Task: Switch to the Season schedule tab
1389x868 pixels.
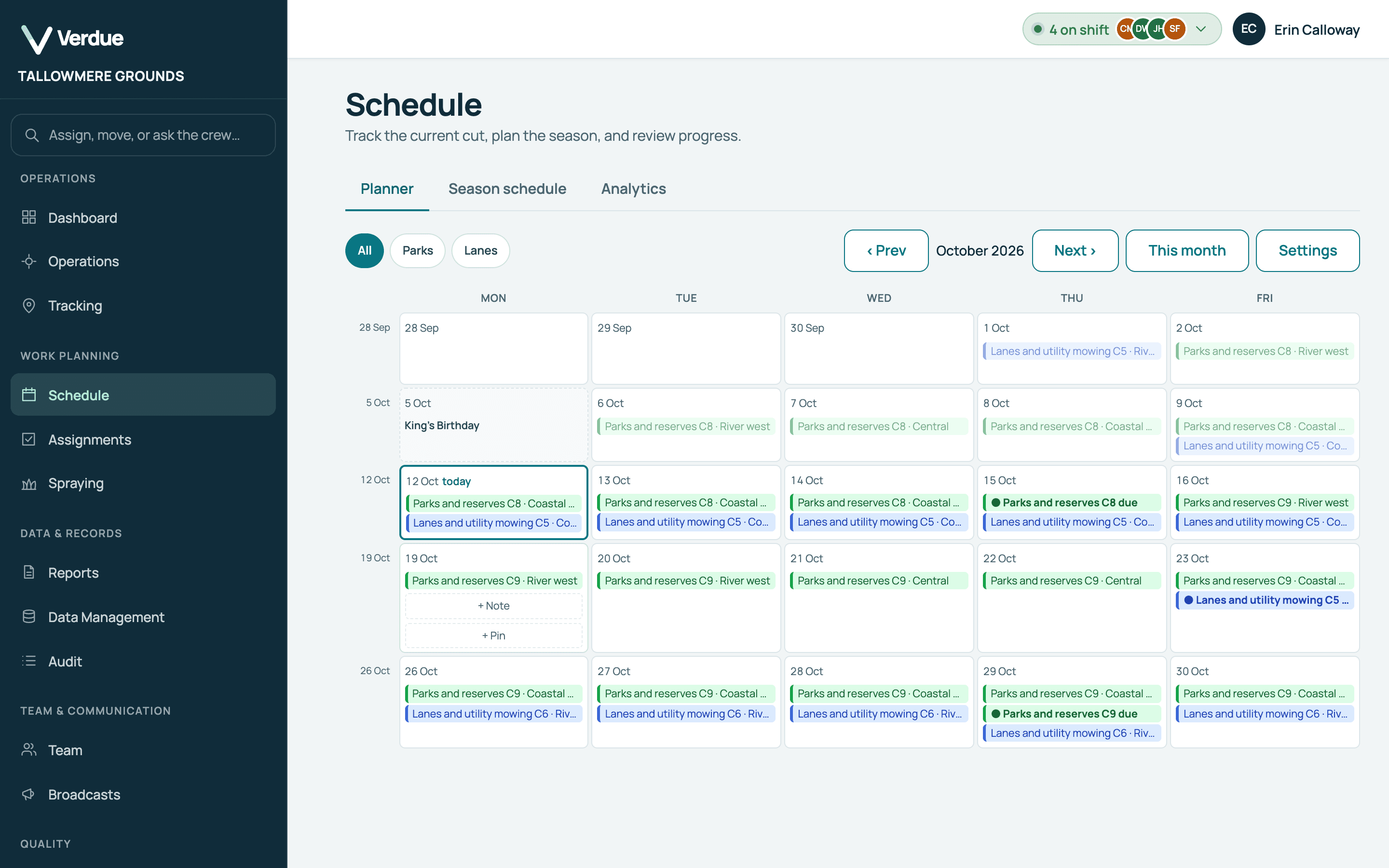Action: coord(507,189)
